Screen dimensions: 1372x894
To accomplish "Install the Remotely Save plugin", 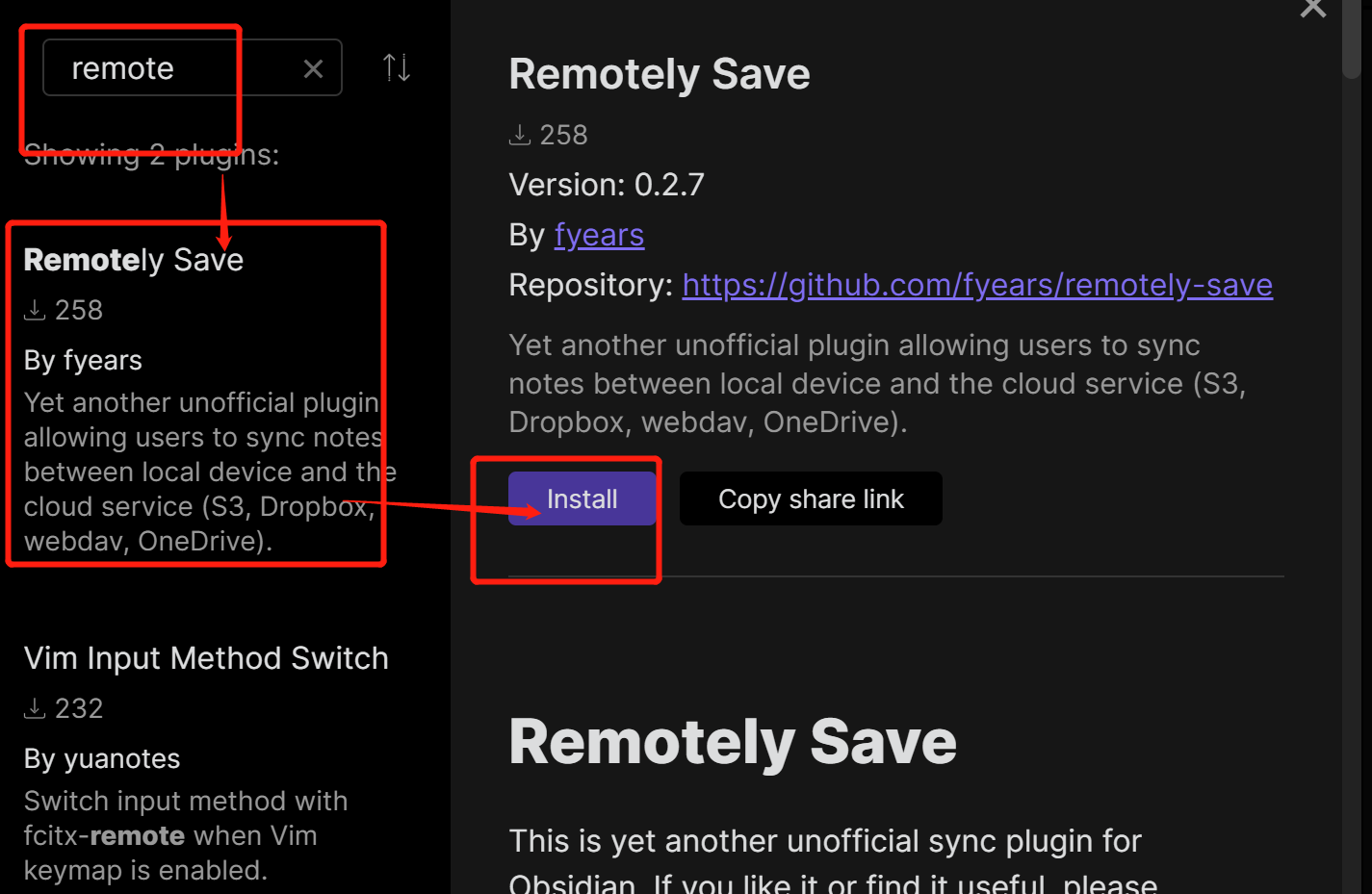I will [582, 498].
